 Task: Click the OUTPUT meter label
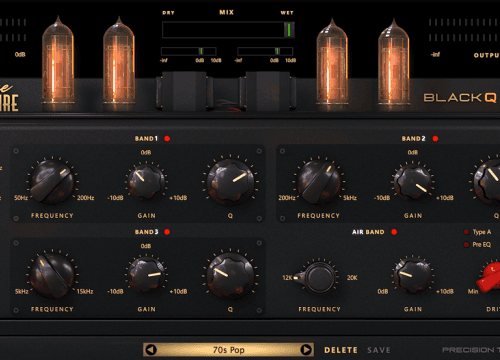point(487,55)
